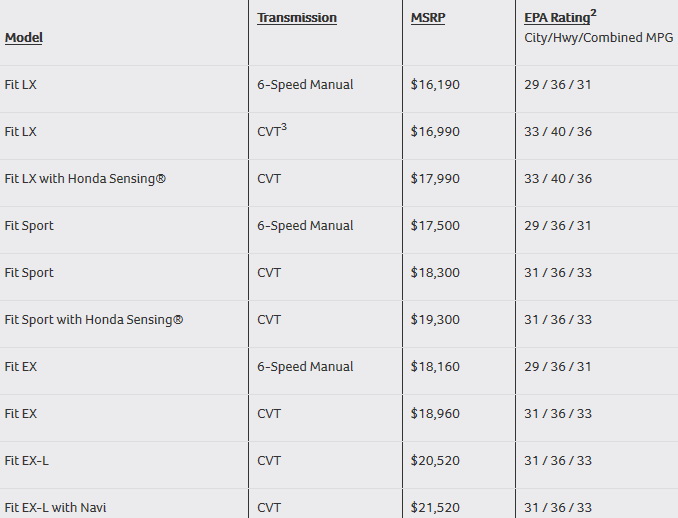The width and height of the screenshot is (678, 518).
Task: Select the City/Hwy/Combined MPG subheading text
Action: [598, 38]
